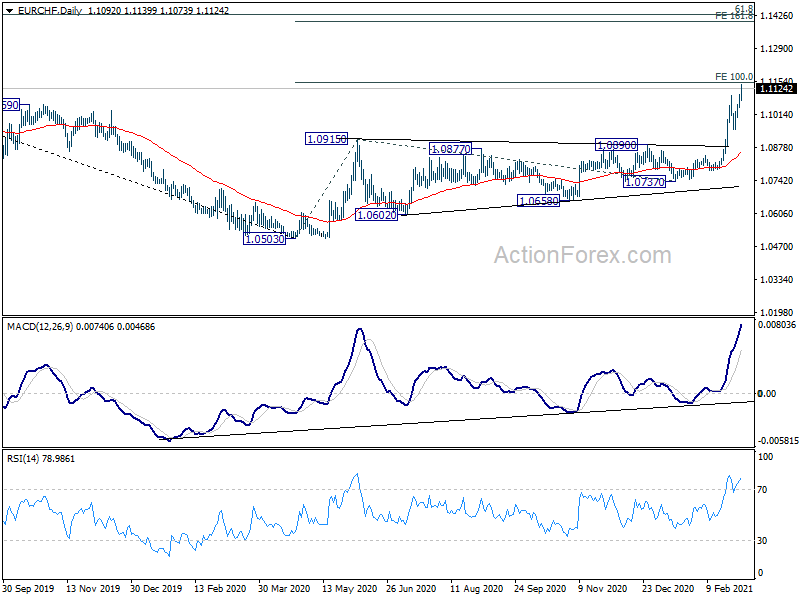800x600 pixels.
Task: Click the 24 Sep 2020 date label
Action: pyautogui.click(x=540, y=588)
